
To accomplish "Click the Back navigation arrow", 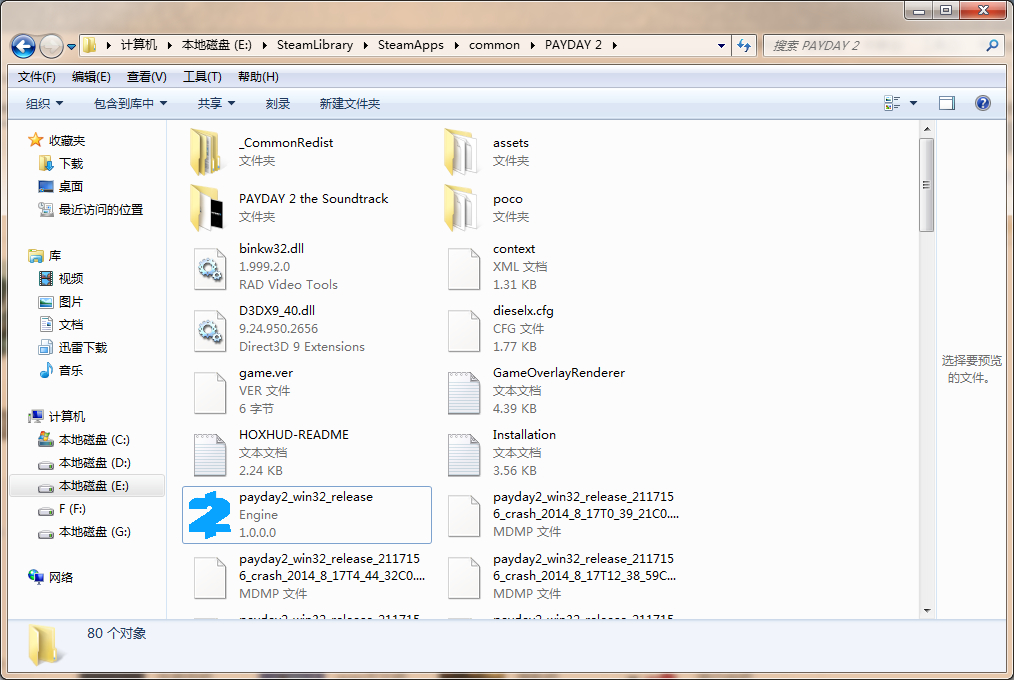I will click(24, 46).
